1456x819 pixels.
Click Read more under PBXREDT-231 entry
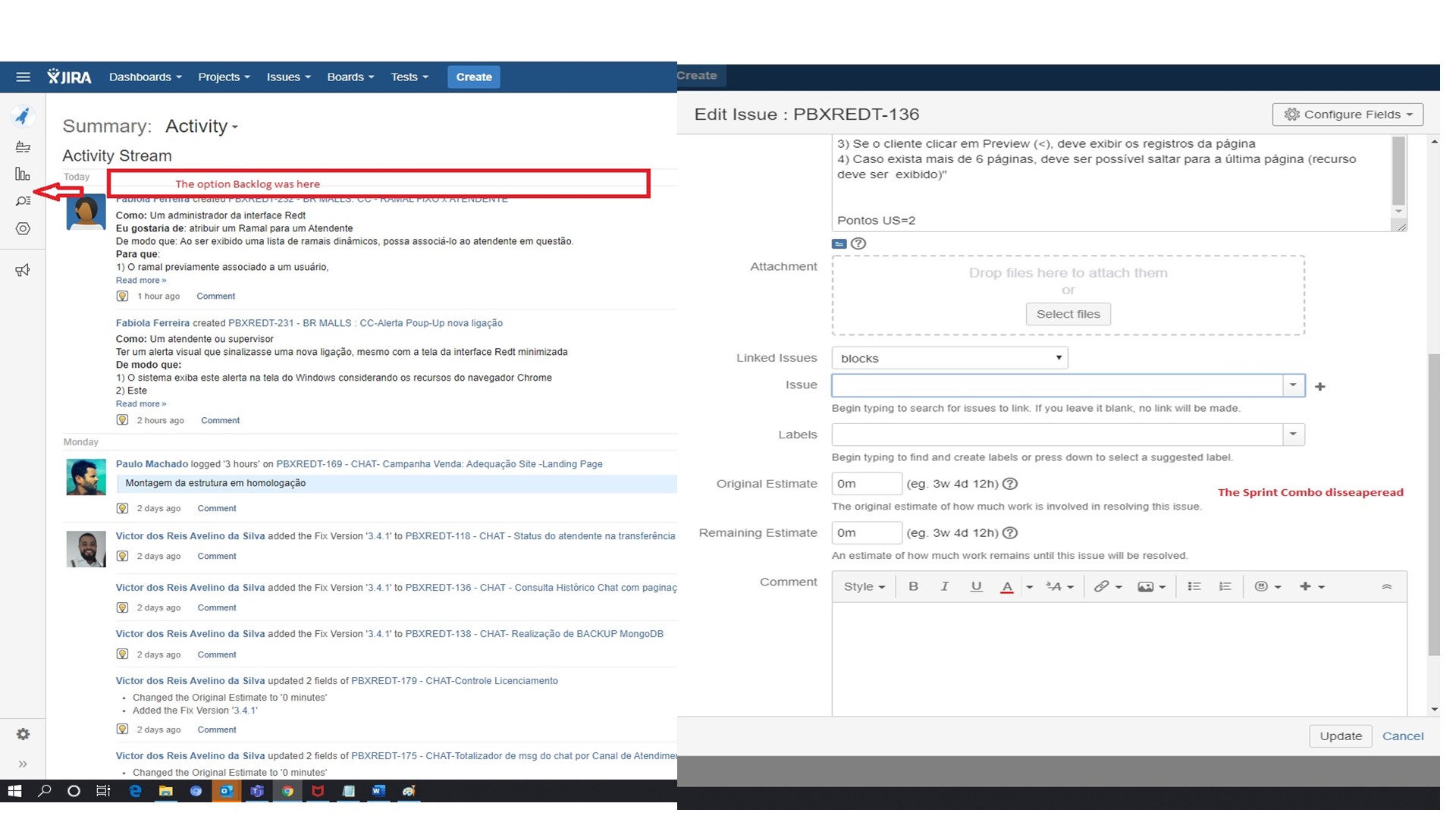(141, 404)
